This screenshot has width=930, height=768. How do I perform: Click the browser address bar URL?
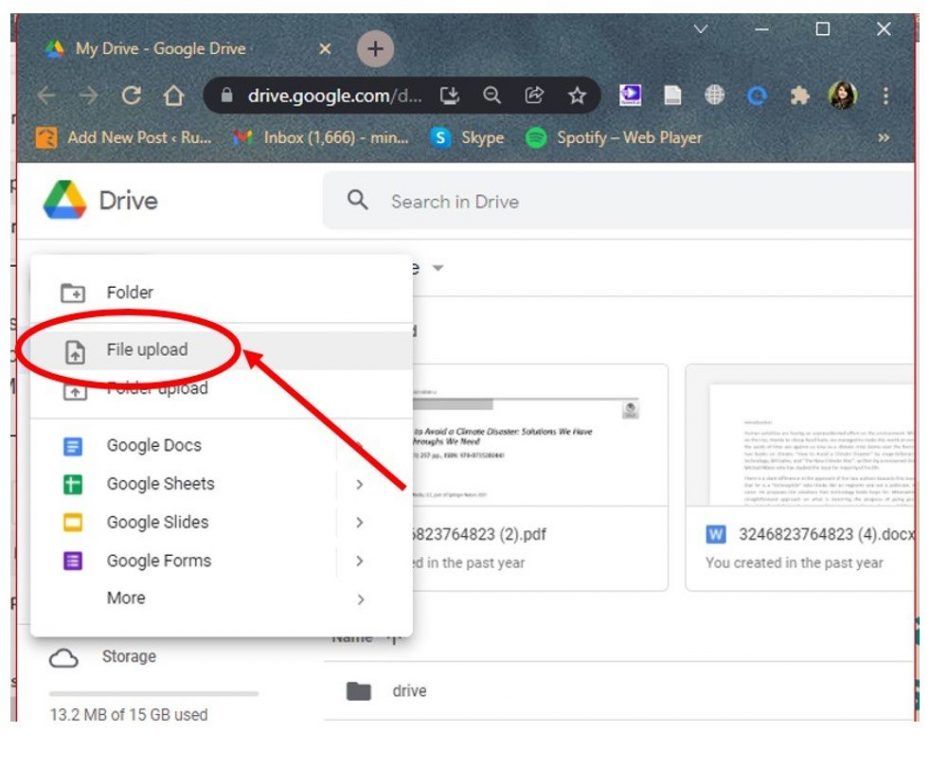335,95
